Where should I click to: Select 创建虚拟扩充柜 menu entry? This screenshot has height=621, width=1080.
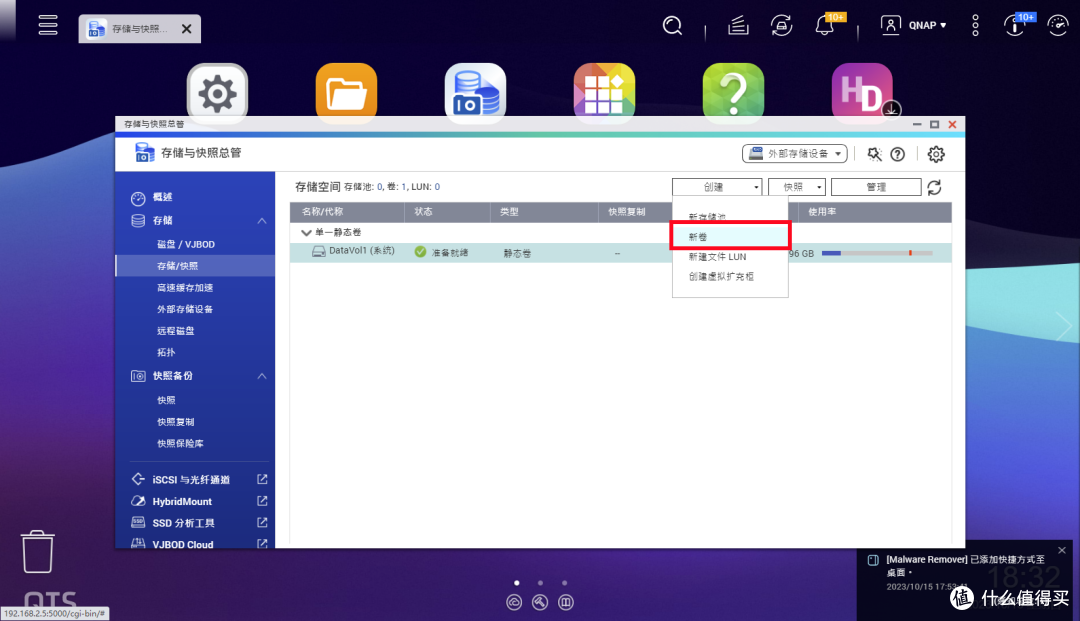(x=730, y=277)
